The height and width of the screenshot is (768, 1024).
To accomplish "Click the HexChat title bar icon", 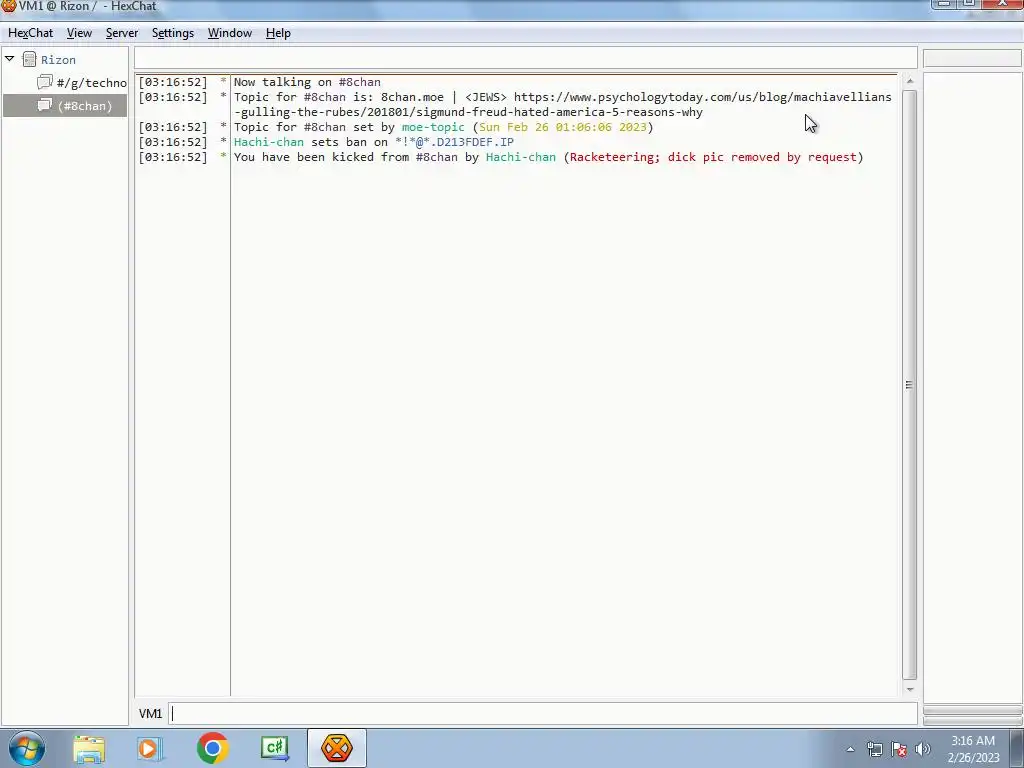I will point(8,6).
